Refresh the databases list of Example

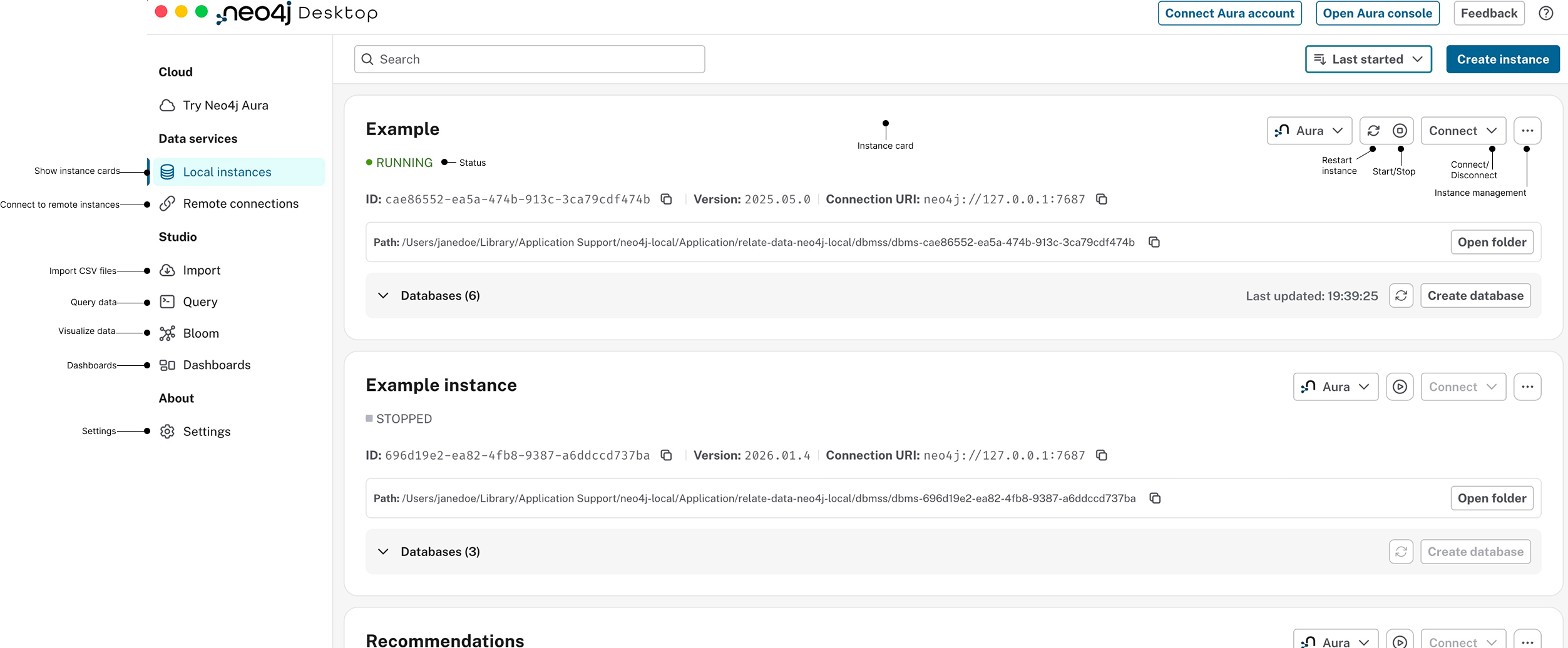1401,296
